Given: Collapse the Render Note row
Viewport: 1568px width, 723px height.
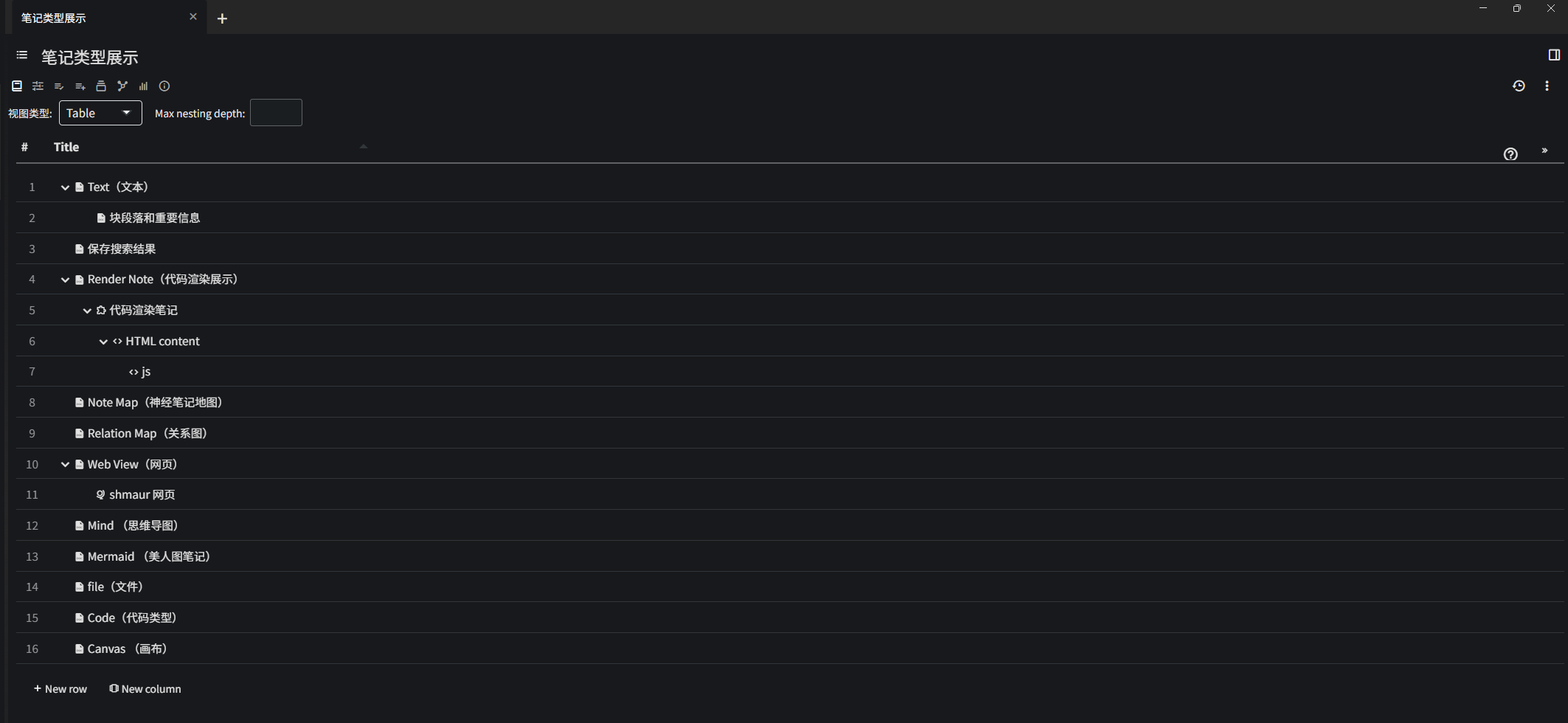Looking at the screenshot, I should [65, 280].
